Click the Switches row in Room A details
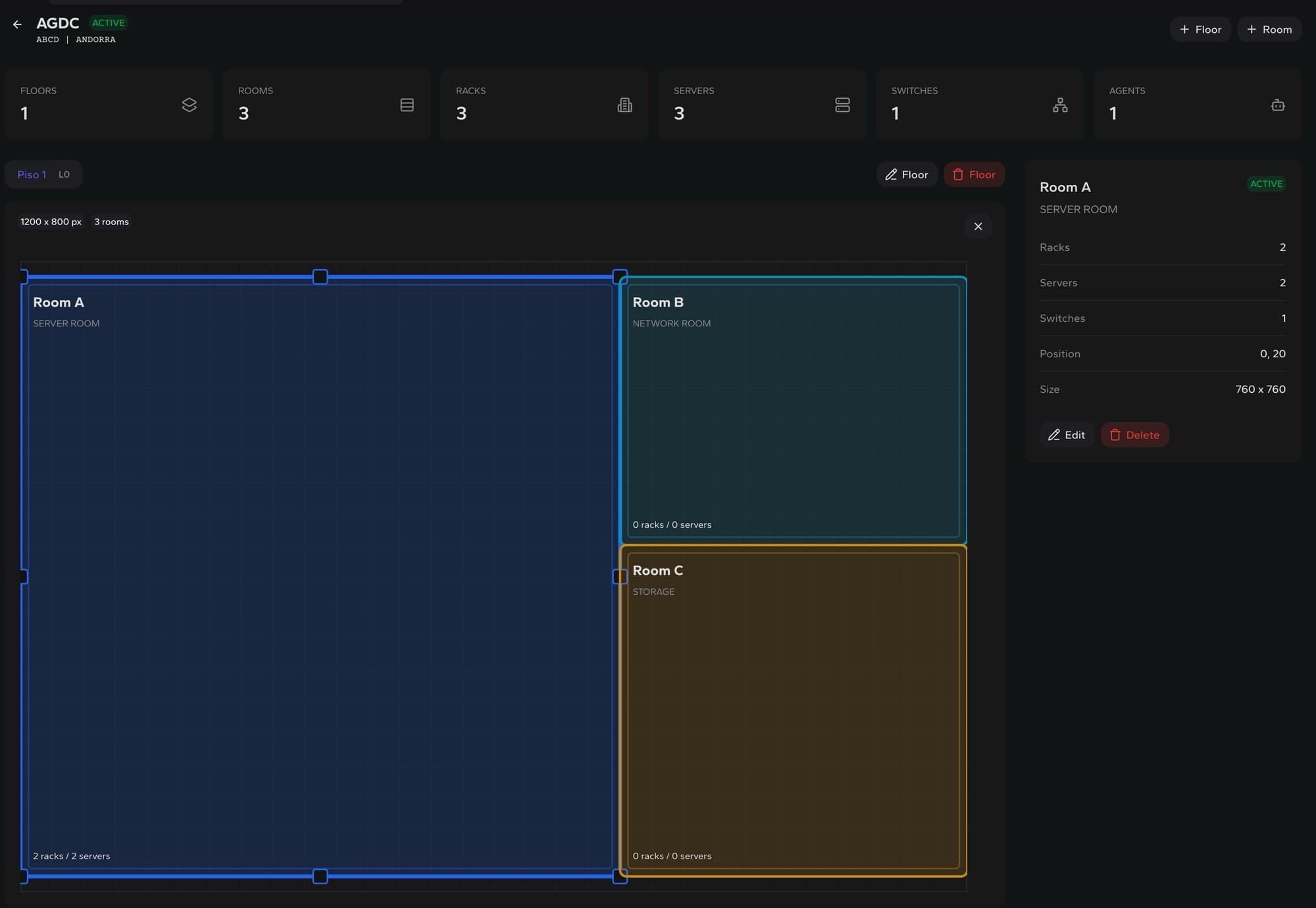This screenshot has width=1316, height=908. click(1163, 318)
